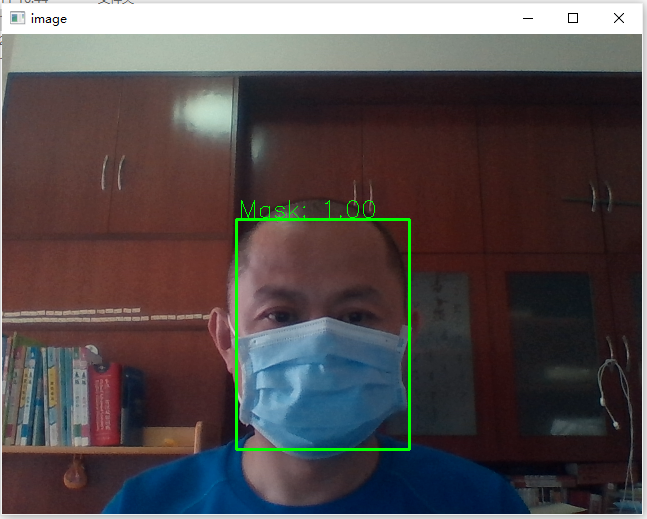Close the image window
647x519 pixels.
[x=619, y=18]
